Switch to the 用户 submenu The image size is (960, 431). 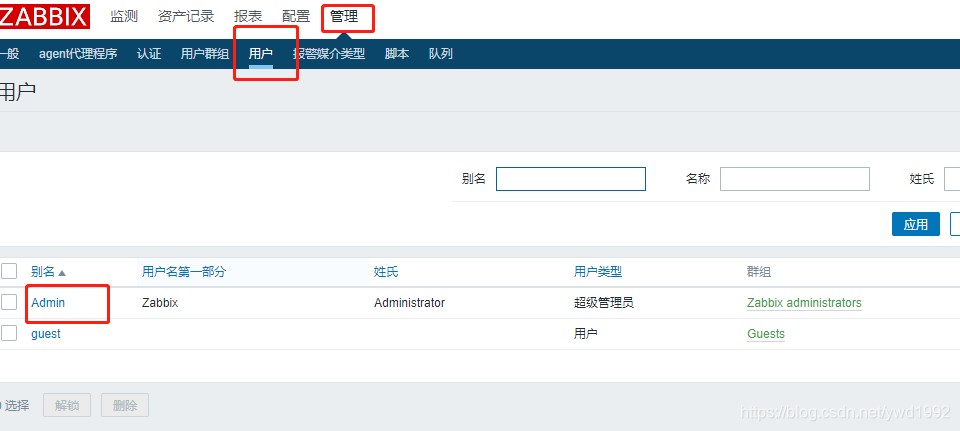pyautogui.click(x=260, y=54)
